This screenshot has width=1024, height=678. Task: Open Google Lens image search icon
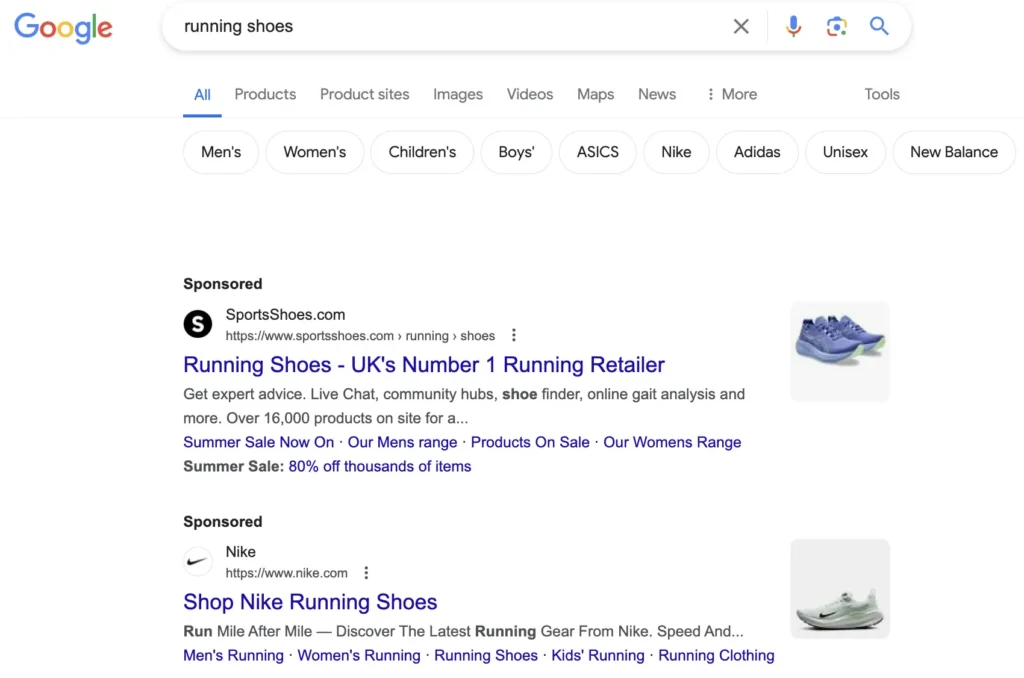pos(836,27)
